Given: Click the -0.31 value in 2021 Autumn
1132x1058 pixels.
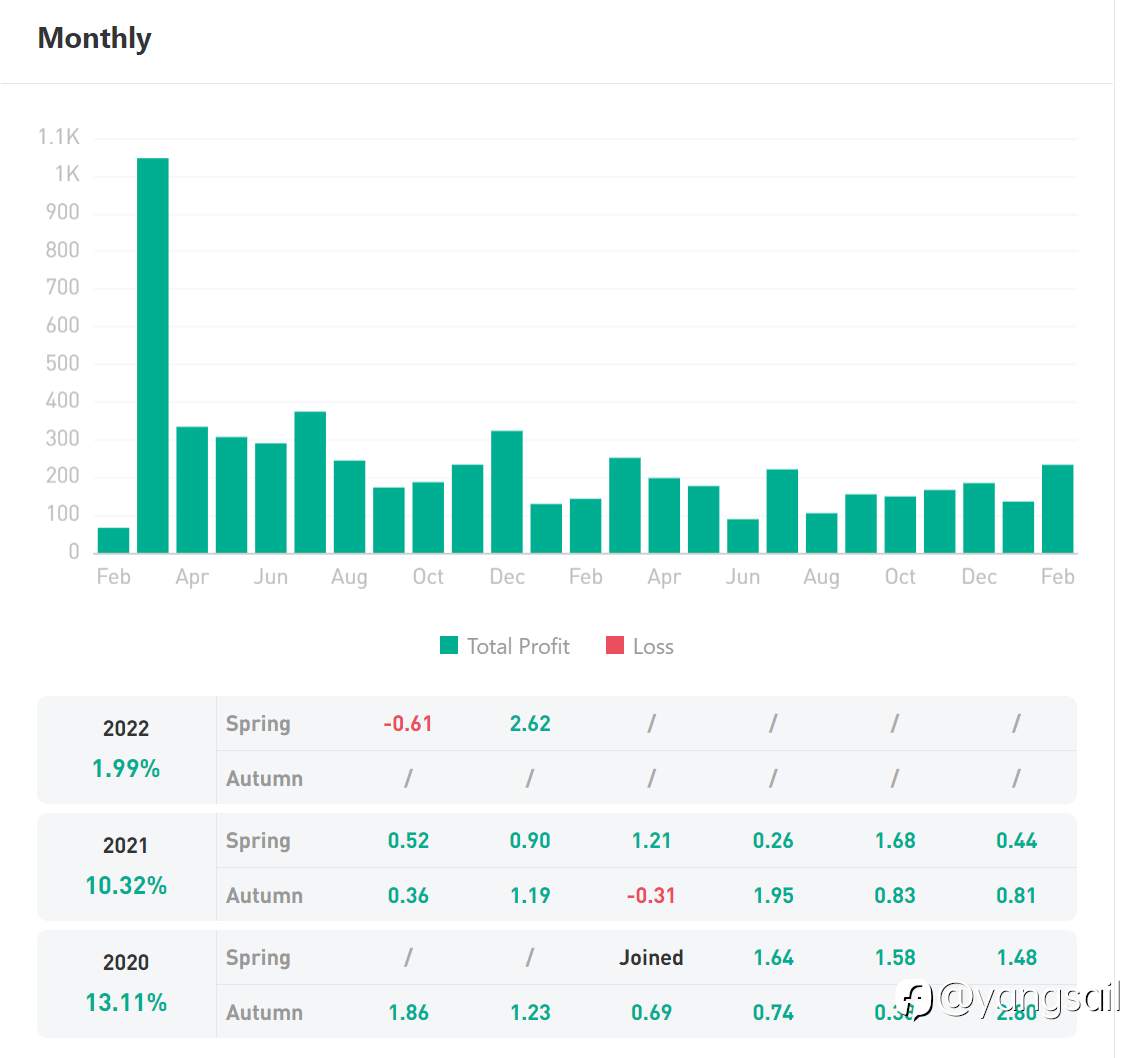Looking at the screenshot, I should [651, 896].
